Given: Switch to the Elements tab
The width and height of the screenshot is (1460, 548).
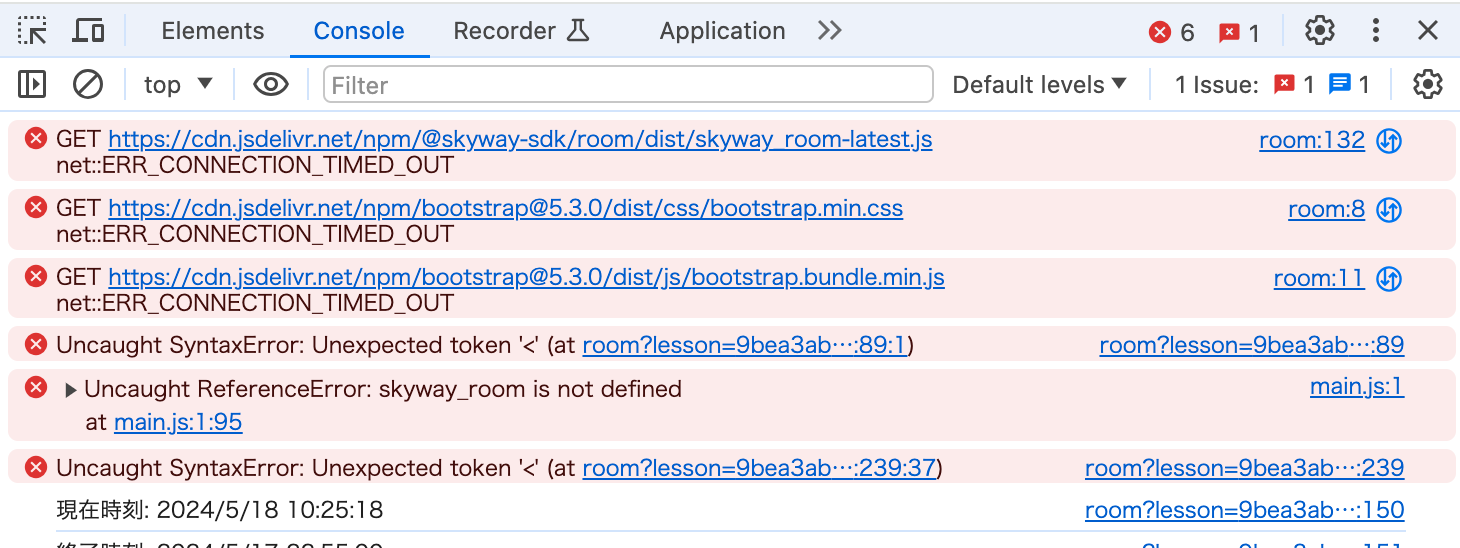Looking at the screenshot, I should coord(213,31).
